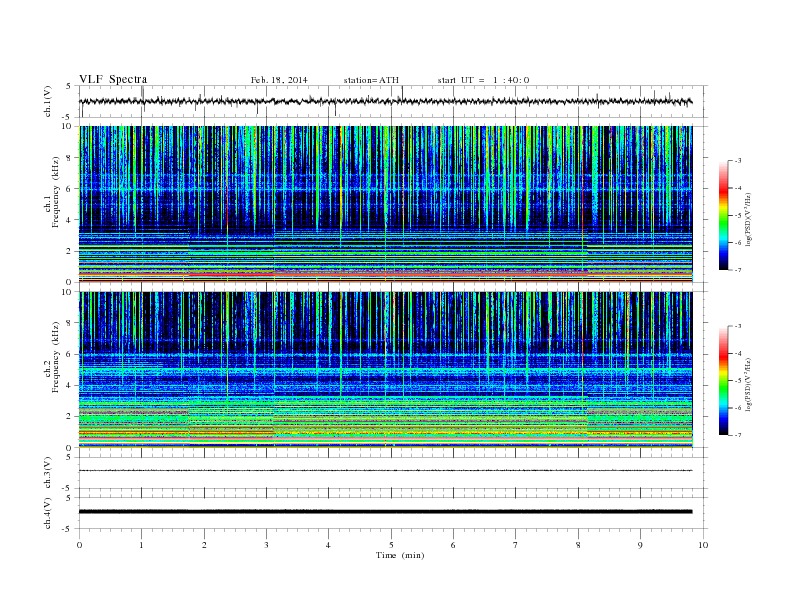
Task: Click the "4" tick label on the time axis
Action: (x=328, y=545)
